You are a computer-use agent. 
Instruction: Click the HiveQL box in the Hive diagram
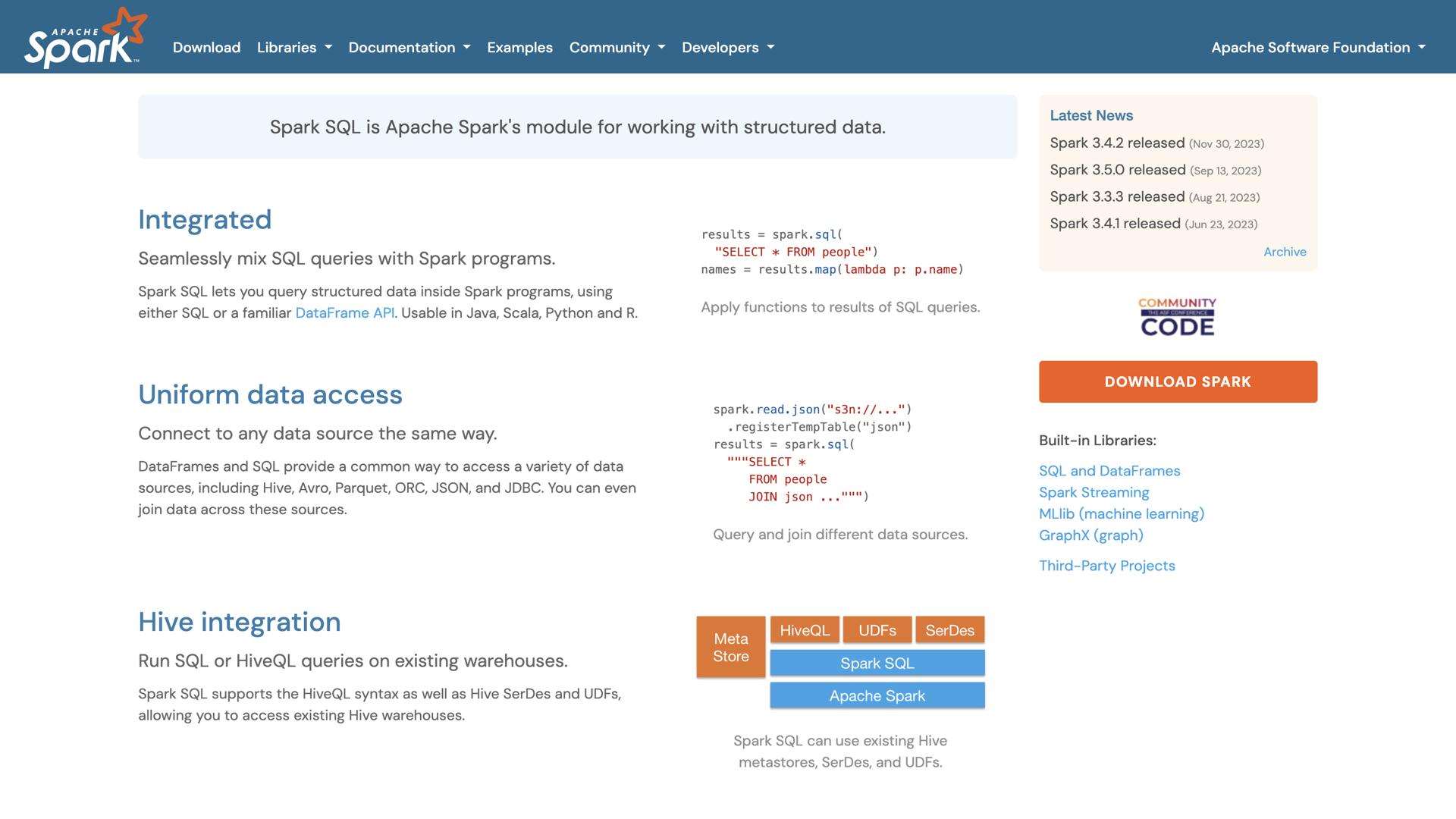pyautogui.click(x=805, y=629)
